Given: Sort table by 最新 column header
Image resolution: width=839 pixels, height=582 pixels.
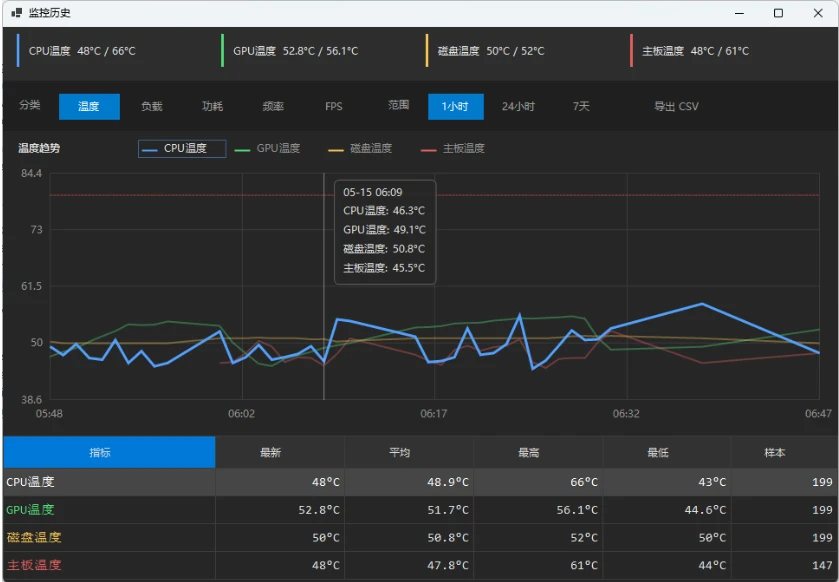Looking at the screenshot, I should pyautogui.click(x=280, y=453).
